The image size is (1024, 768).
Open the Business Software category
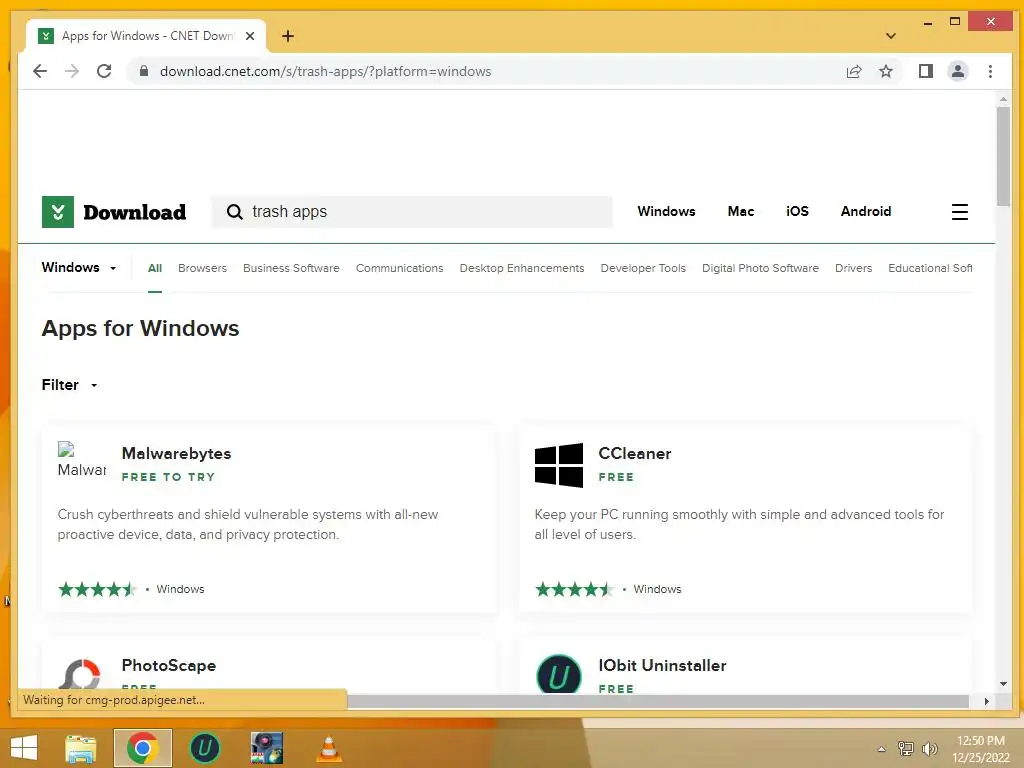click(291, 268)
